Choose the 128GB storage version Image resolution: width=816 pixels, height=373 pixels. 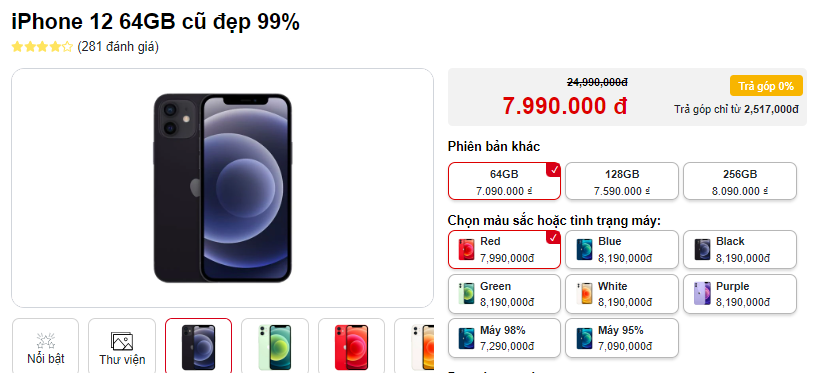622,182
